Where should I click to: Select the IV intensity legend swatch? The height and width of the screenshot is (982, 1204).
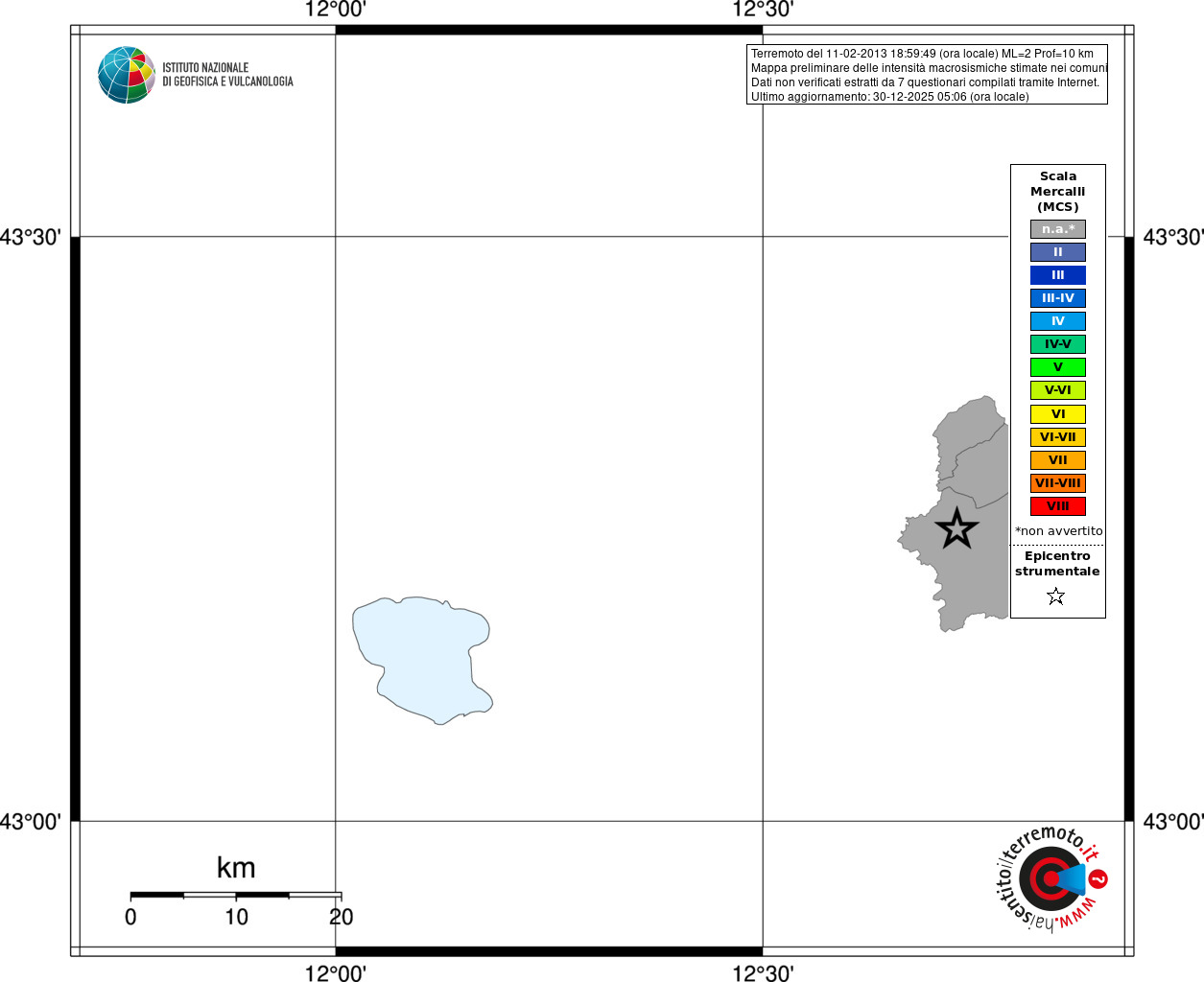pyautogui.click(x=1058, y=321)
